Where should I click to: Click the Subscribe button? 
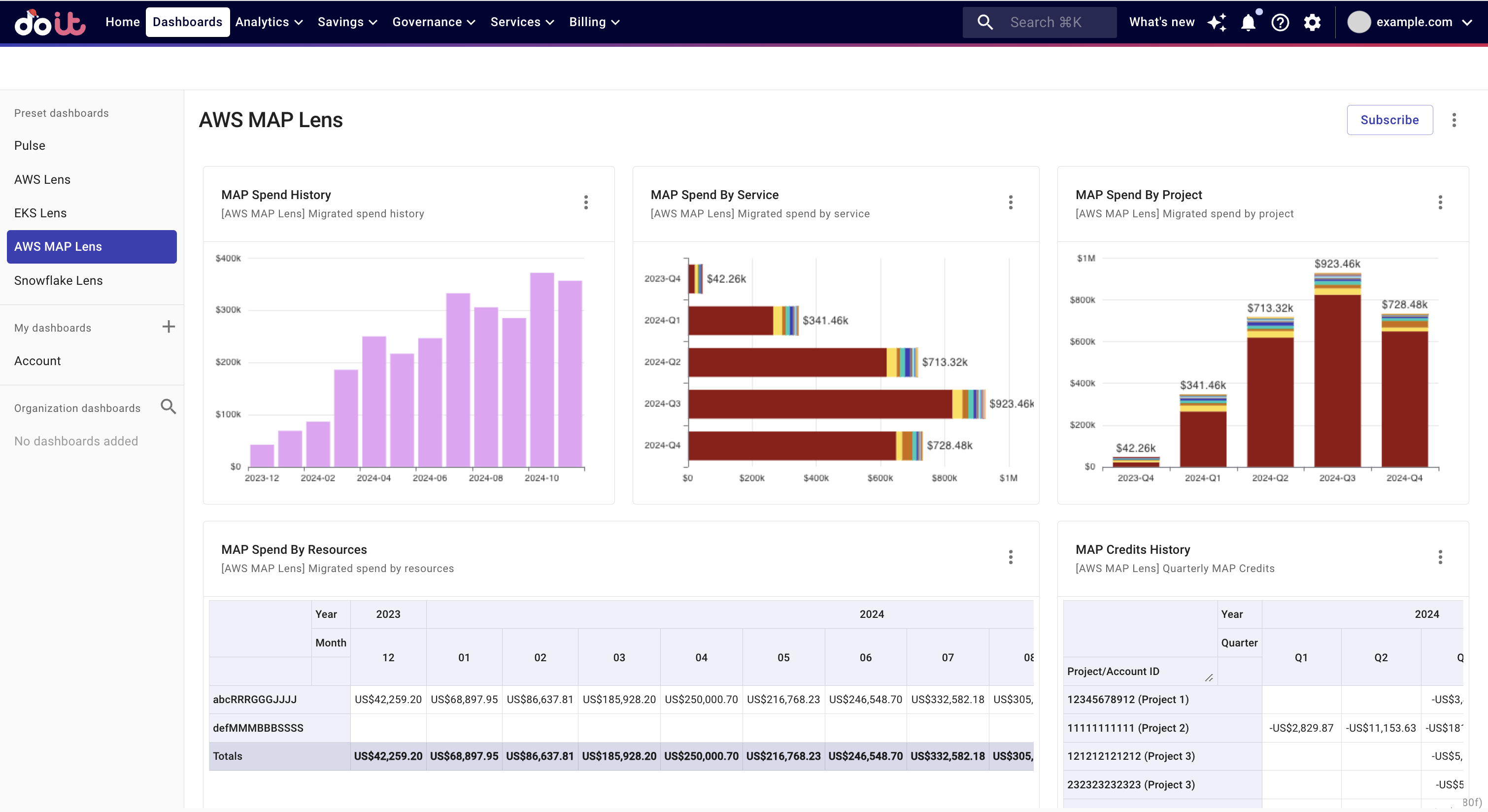pos(1389,120)
